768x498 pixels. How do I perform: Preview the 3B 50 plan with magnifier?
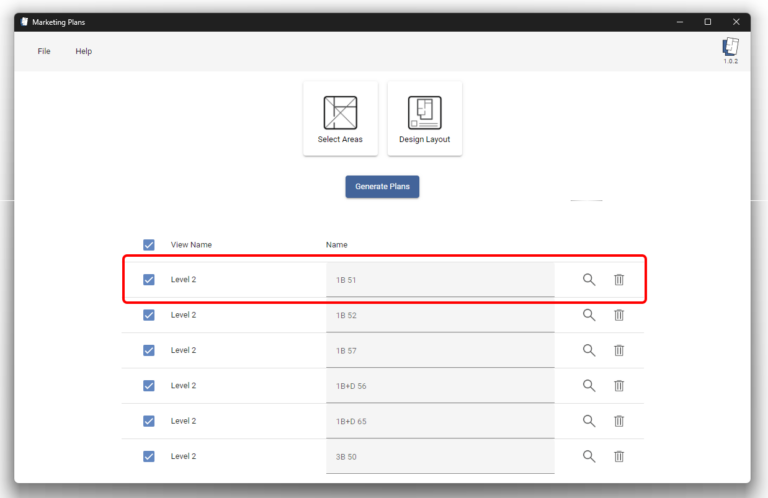coord(589,456)
